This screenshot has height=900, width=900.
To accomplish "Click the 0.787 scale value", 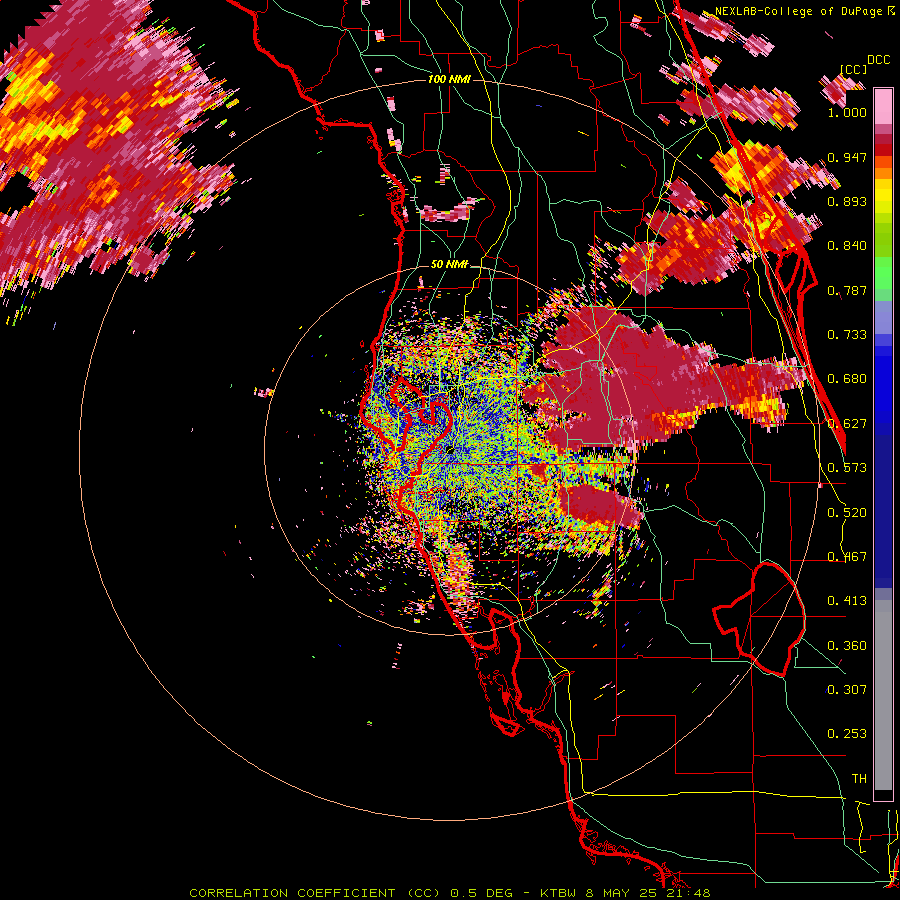I will click(847, 290).
